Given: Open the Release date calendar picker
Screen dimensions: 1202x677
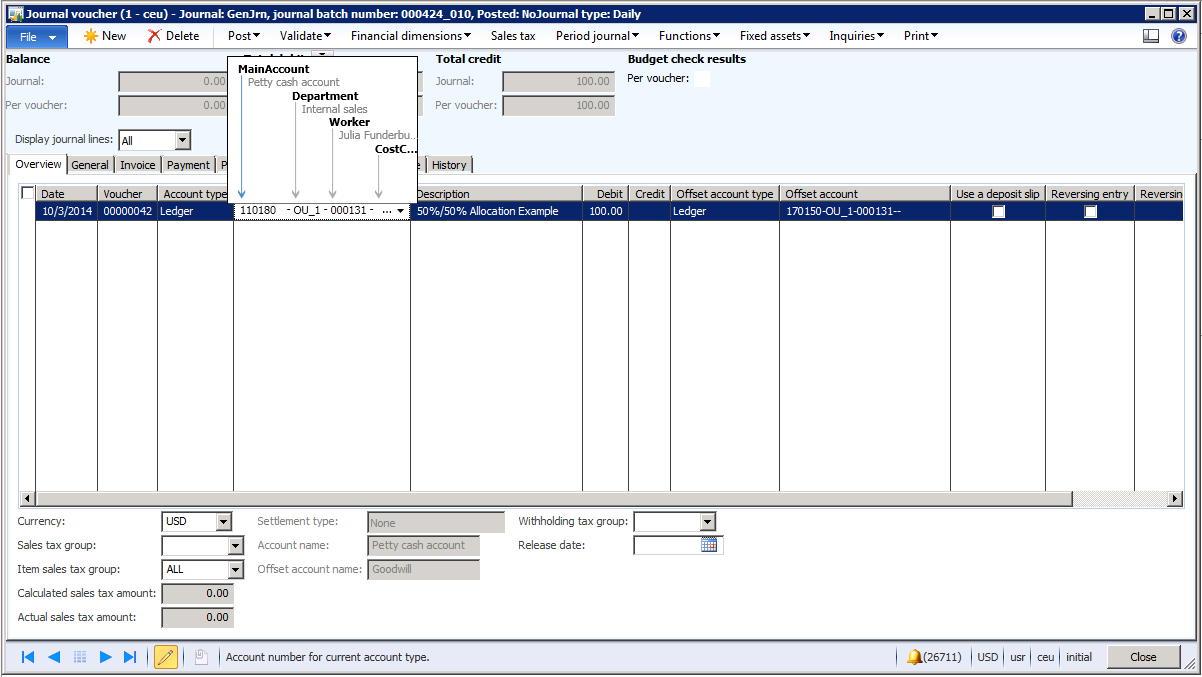Looking at the screenshot, I should (710, 545).
